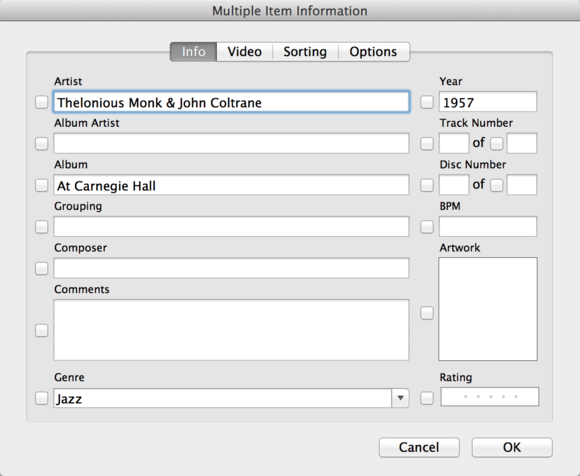Click the Composer text field
580x476 pixels.
click(x=232, y=268)
